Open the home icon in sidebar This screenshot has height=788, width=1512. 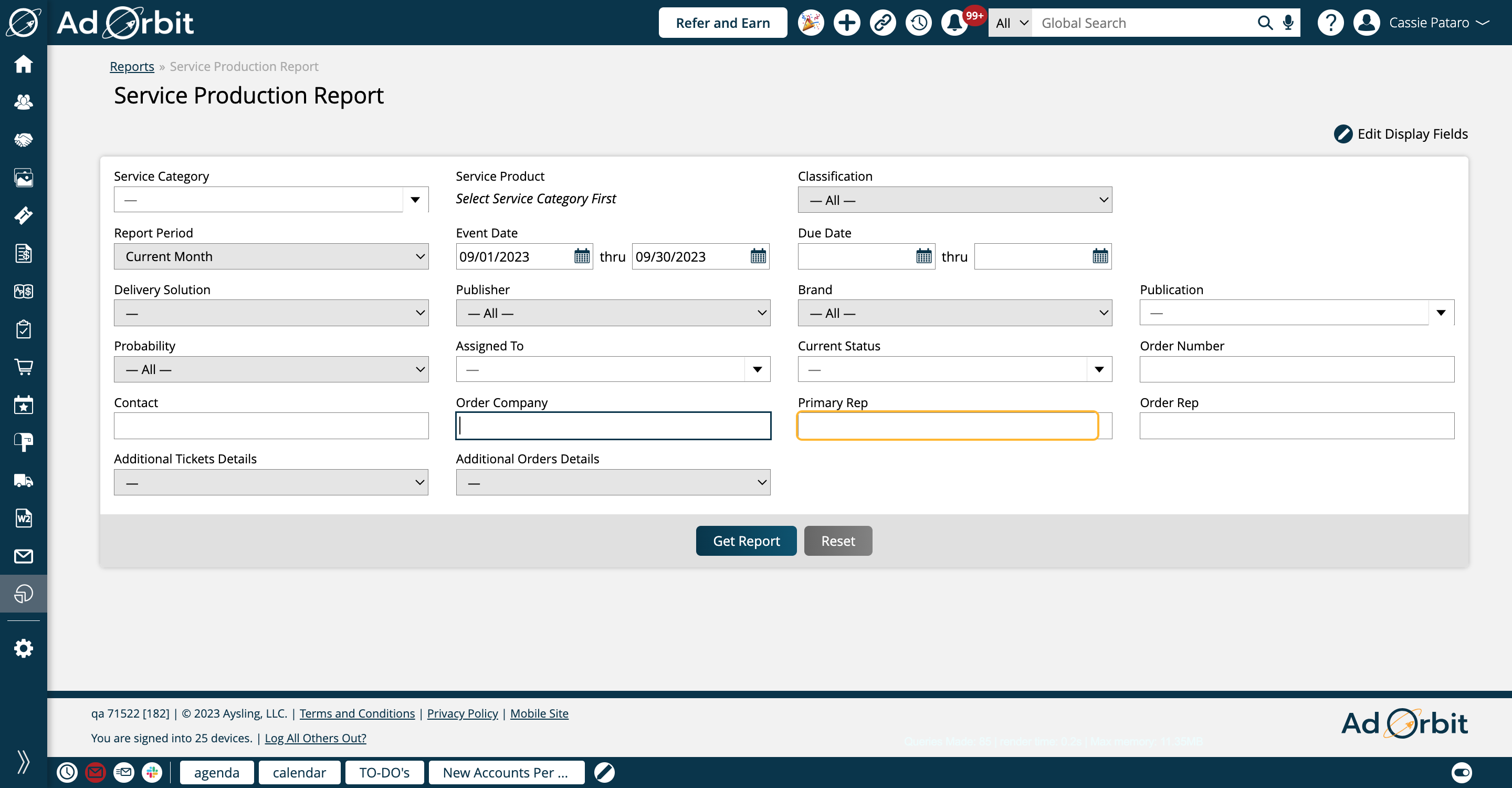click(x=24, y=64)
